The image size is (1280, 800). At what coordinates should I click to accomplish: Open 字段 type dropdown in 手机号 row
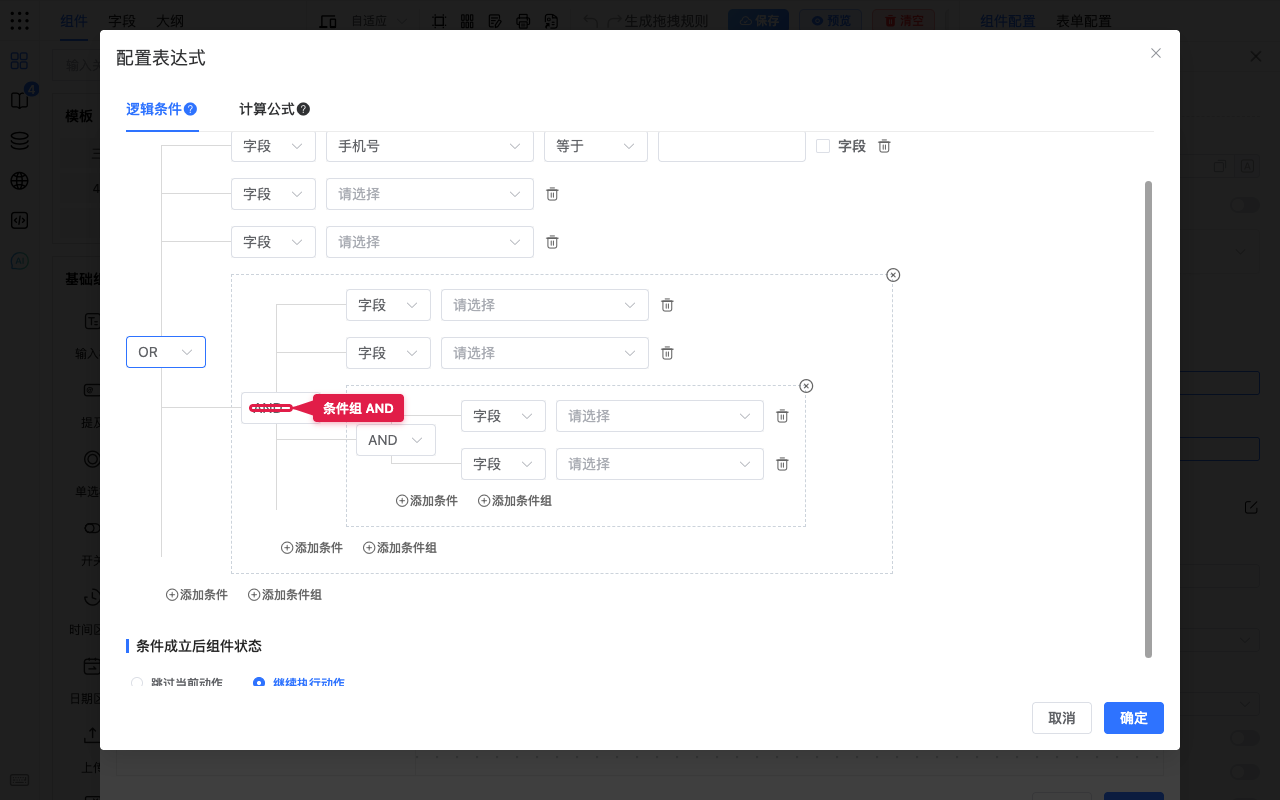coord(273,146)
